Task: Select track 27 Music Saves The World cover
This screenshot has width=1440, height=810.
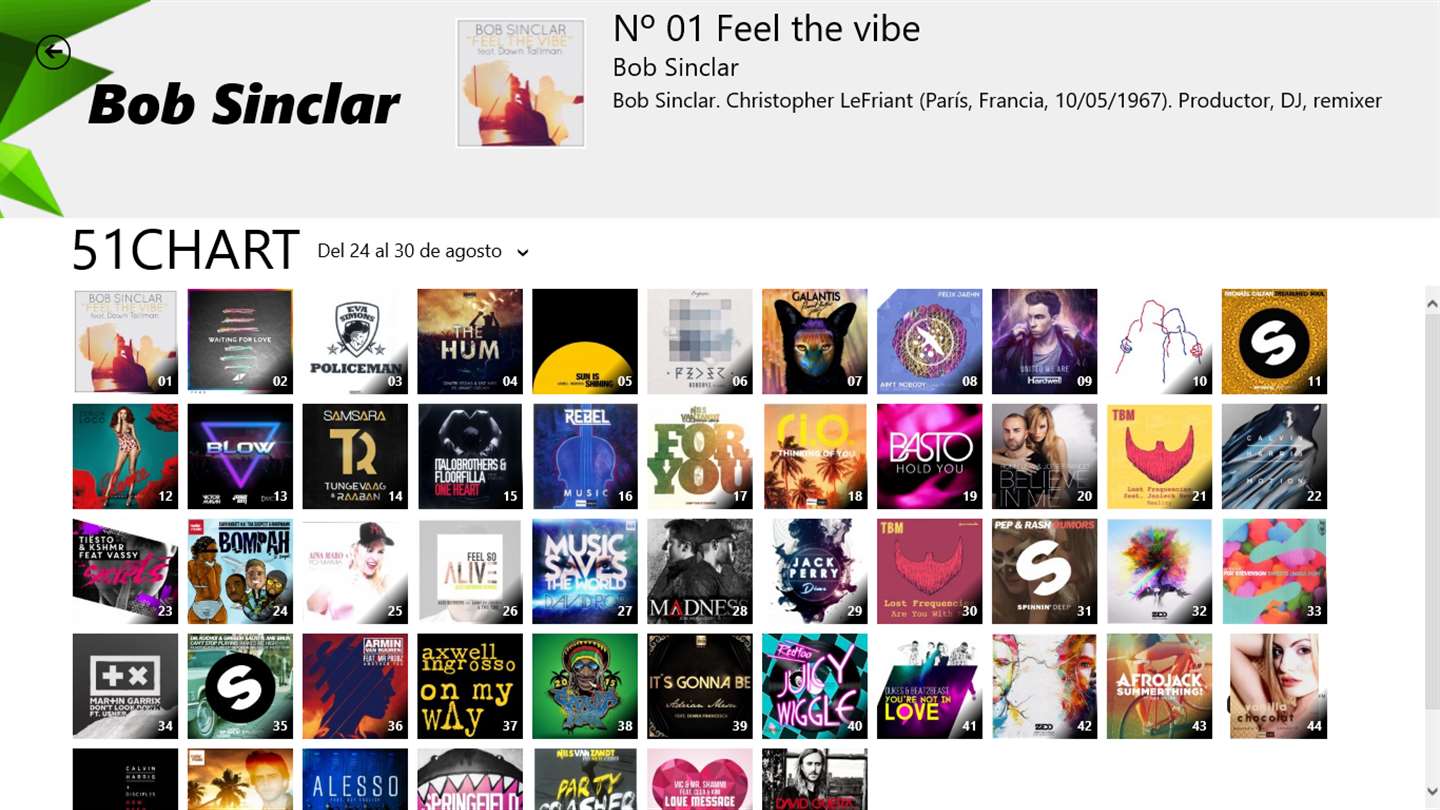Action: [x=585, y=571]
